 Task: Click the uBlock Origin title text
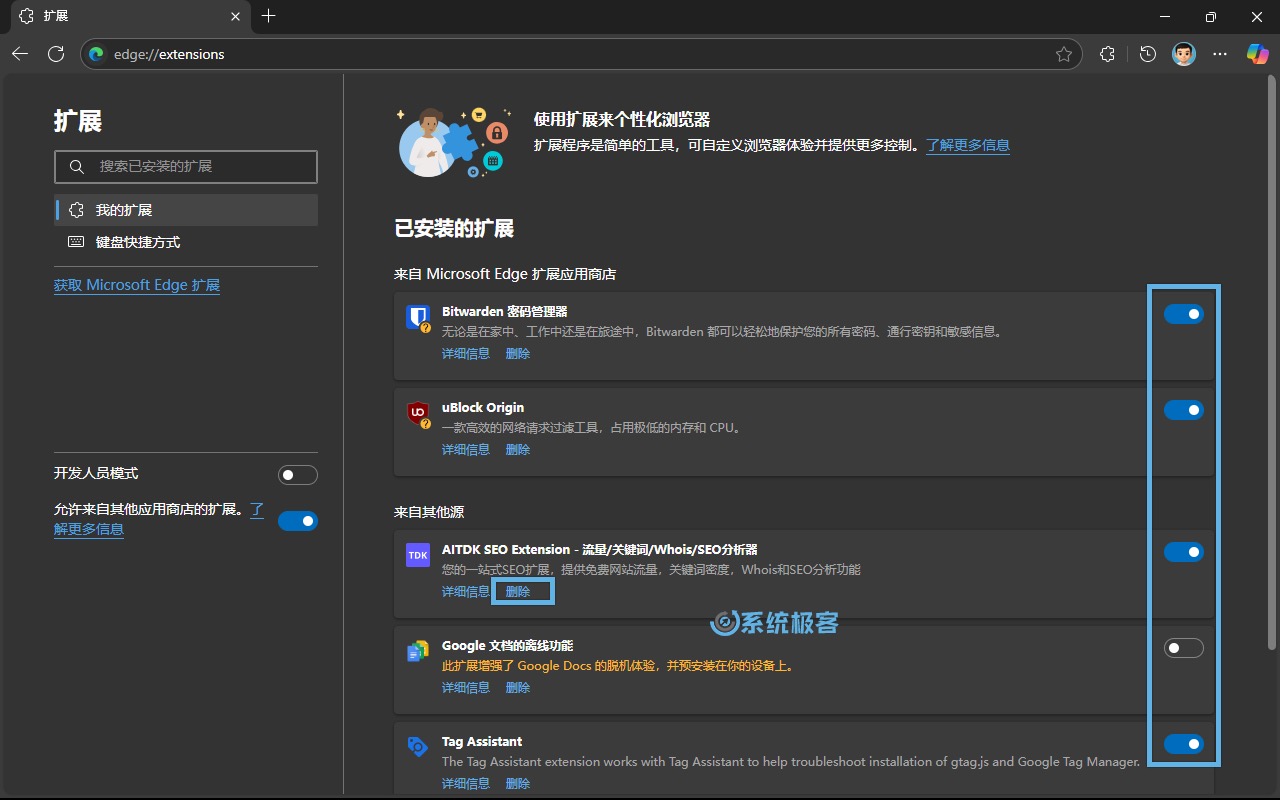click(x=483, y=408)
